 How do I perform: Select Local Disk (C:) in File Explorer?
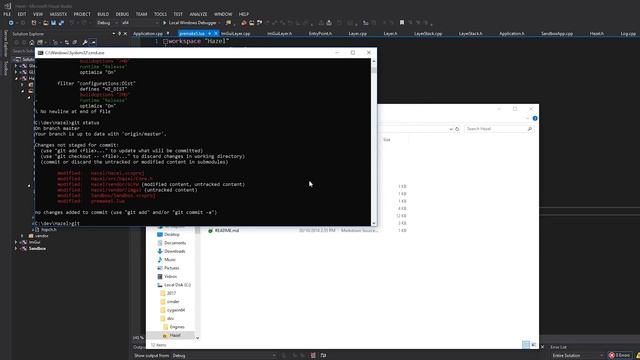pos(177,284)
